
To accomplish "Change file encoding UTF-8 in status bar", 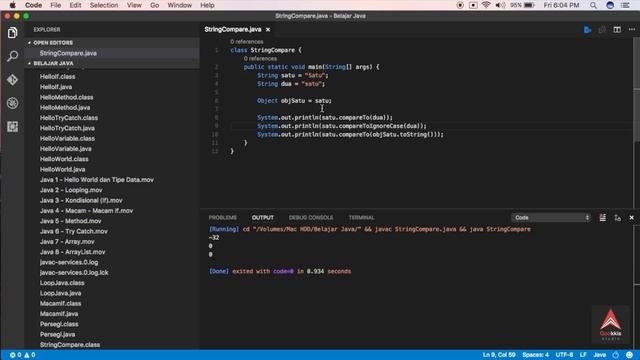I will point(564,355).
